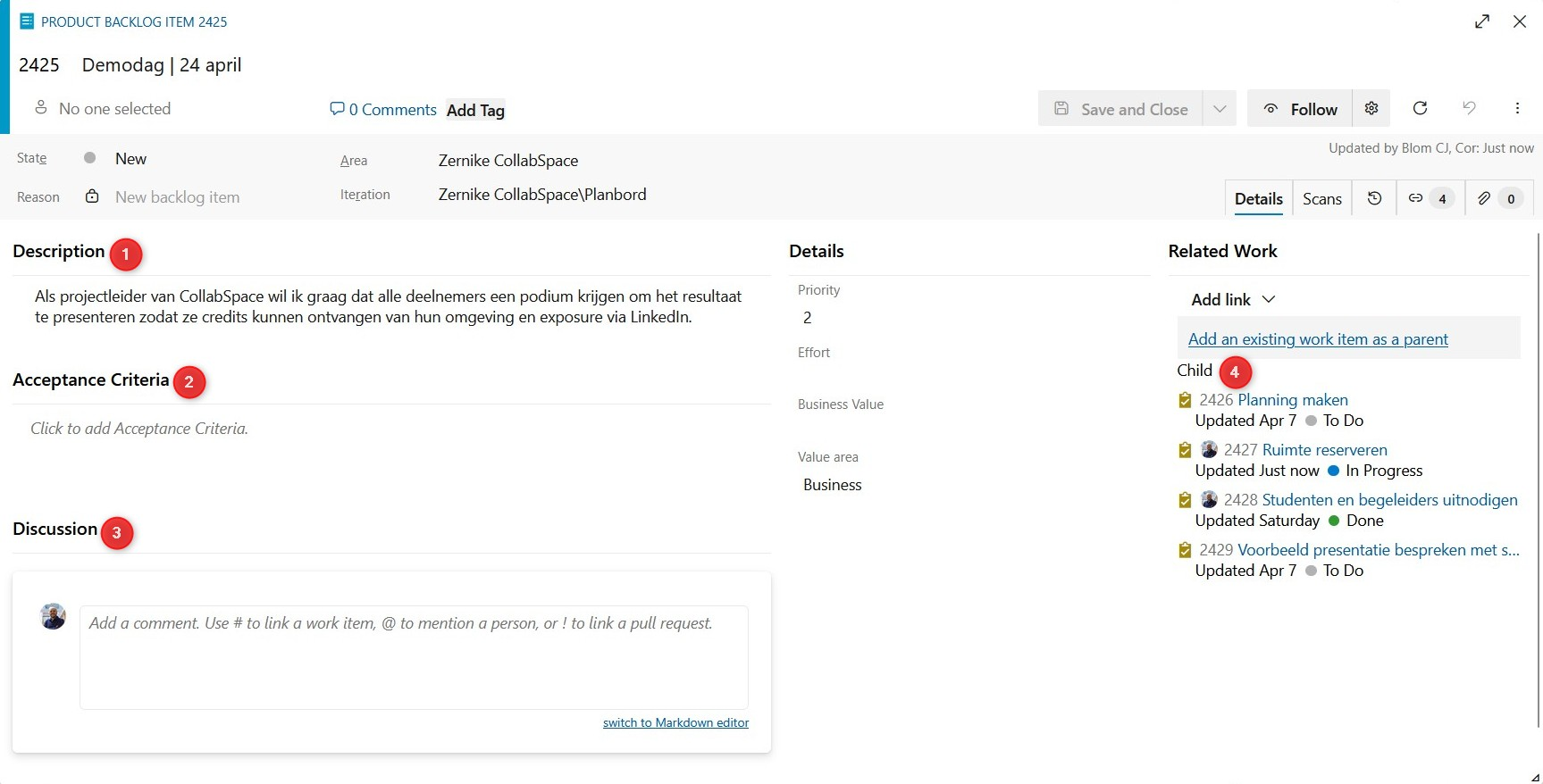Open the settings gear next to Follow
Image resolution: width=1543 pixels, height=784 pixels.
coord(1371,108)
